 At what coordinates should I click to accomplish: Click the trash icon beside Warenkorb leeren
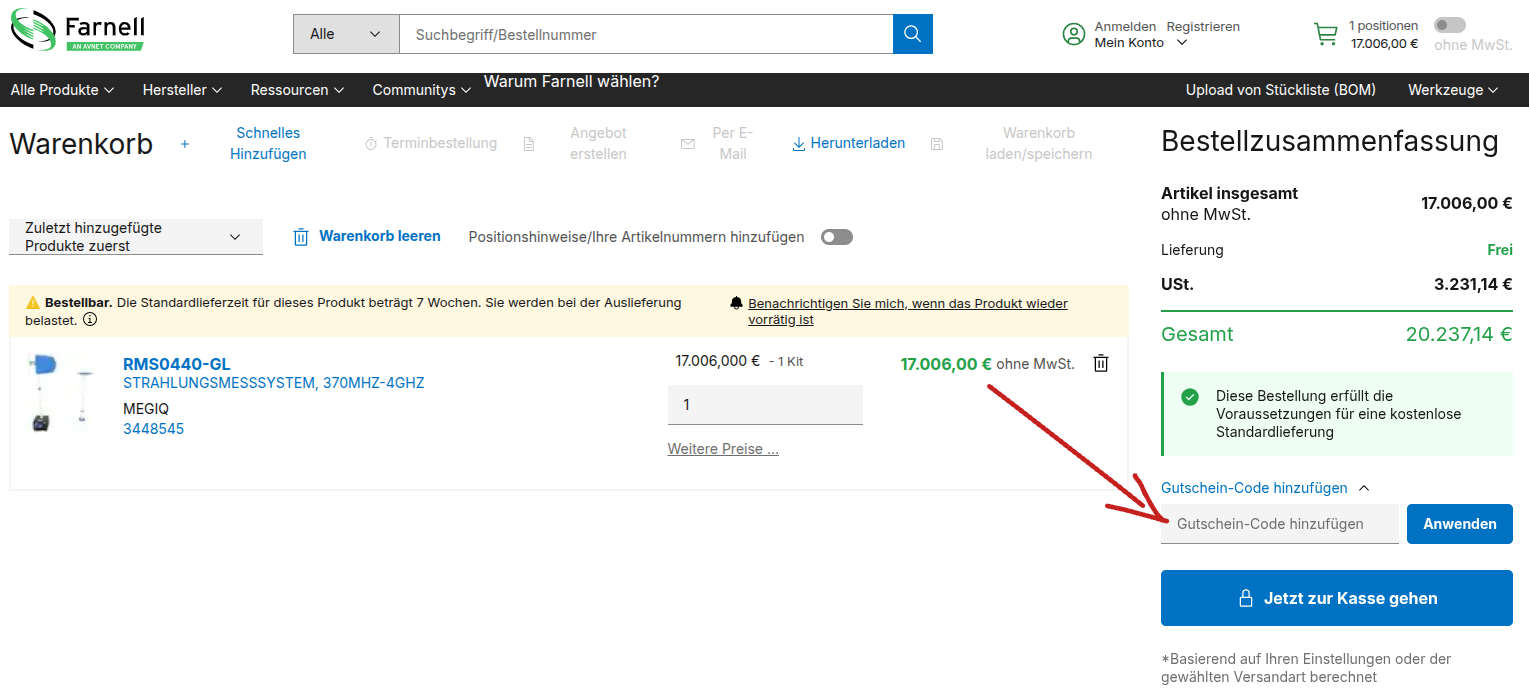click(301, 237)
